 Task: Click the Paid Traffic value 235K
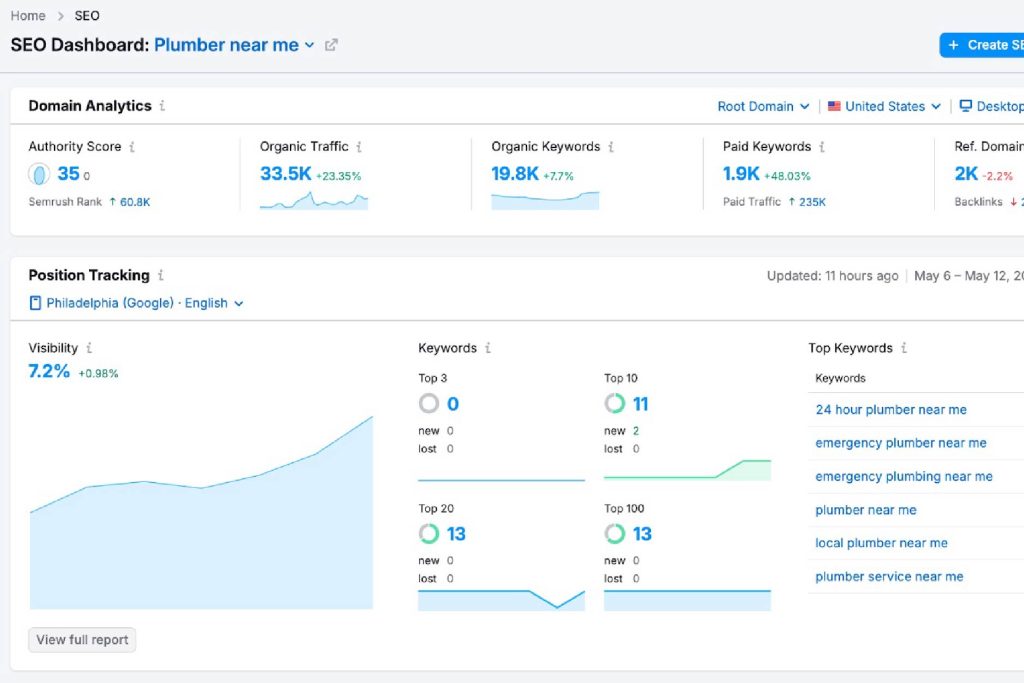812,202
